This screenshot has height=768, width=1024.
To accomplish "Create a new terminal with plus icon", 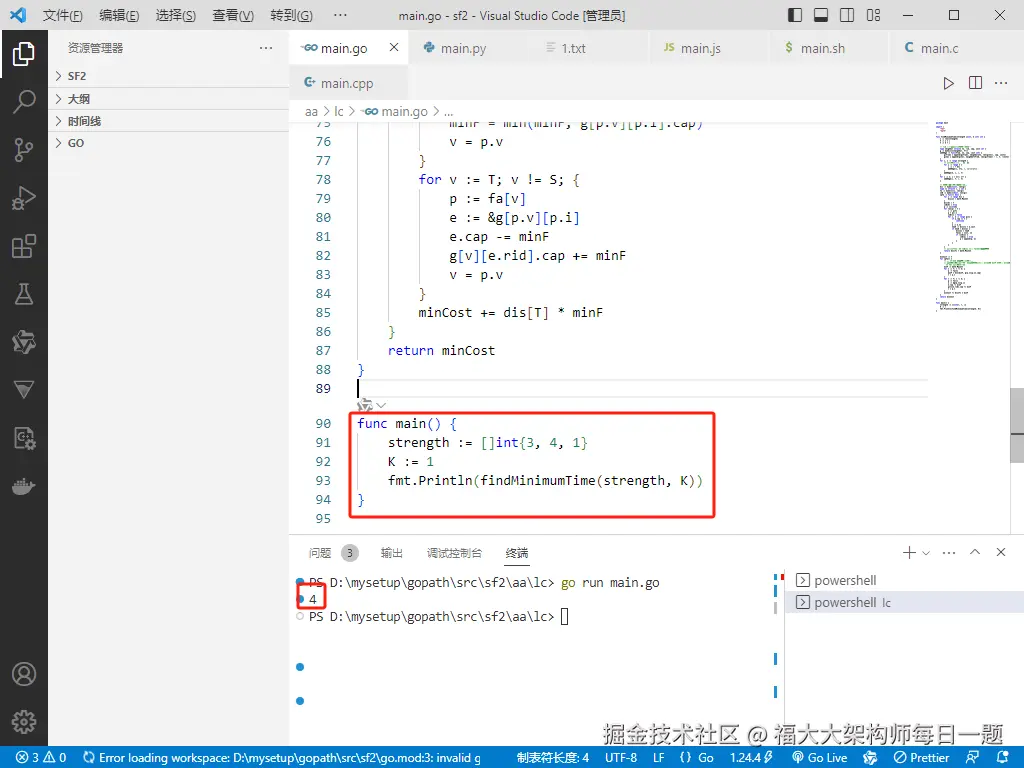I will click(908, 552).
